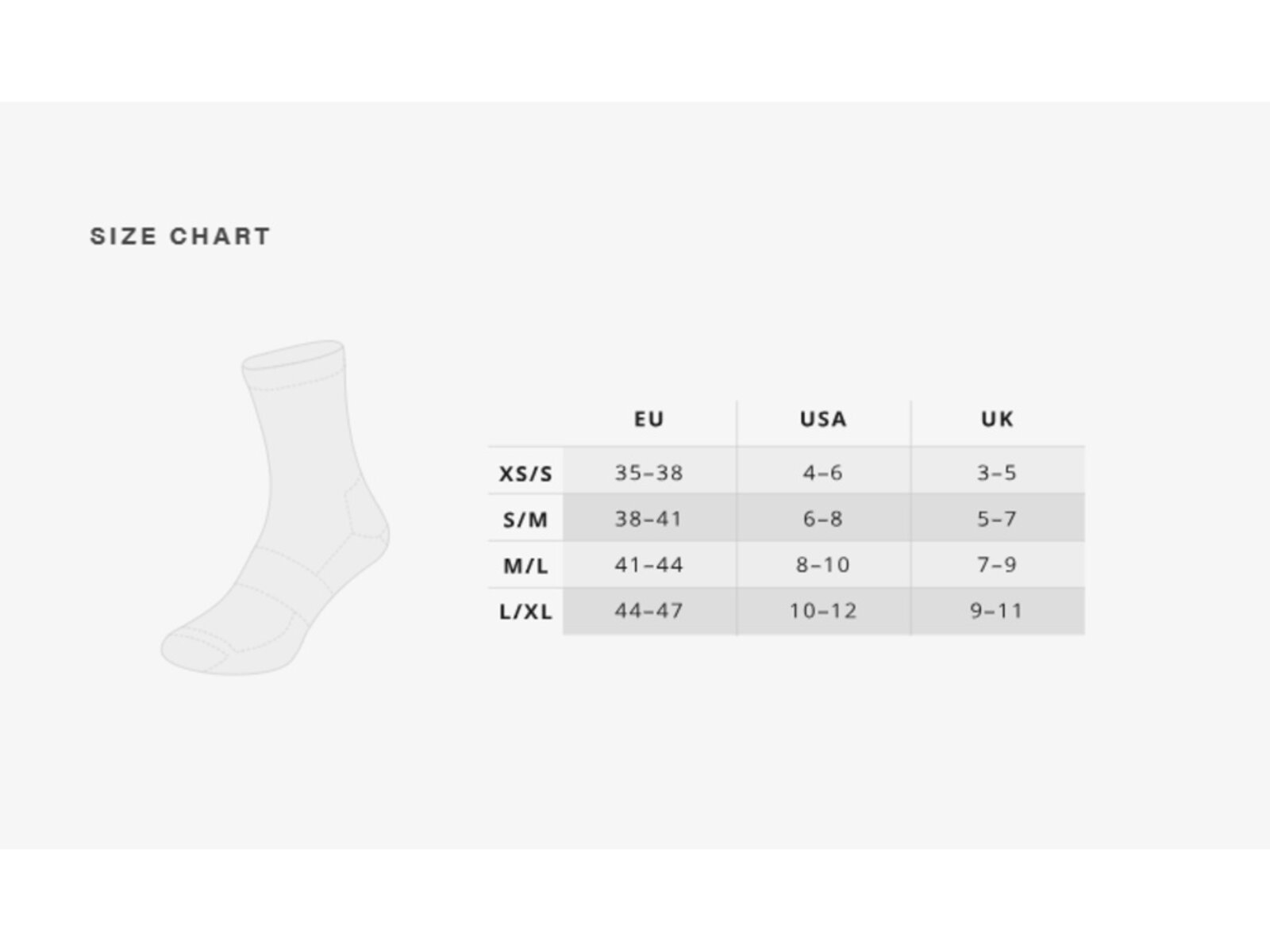
Task: Click the USA 6–8 size cell
Action: tap(823, 519)
